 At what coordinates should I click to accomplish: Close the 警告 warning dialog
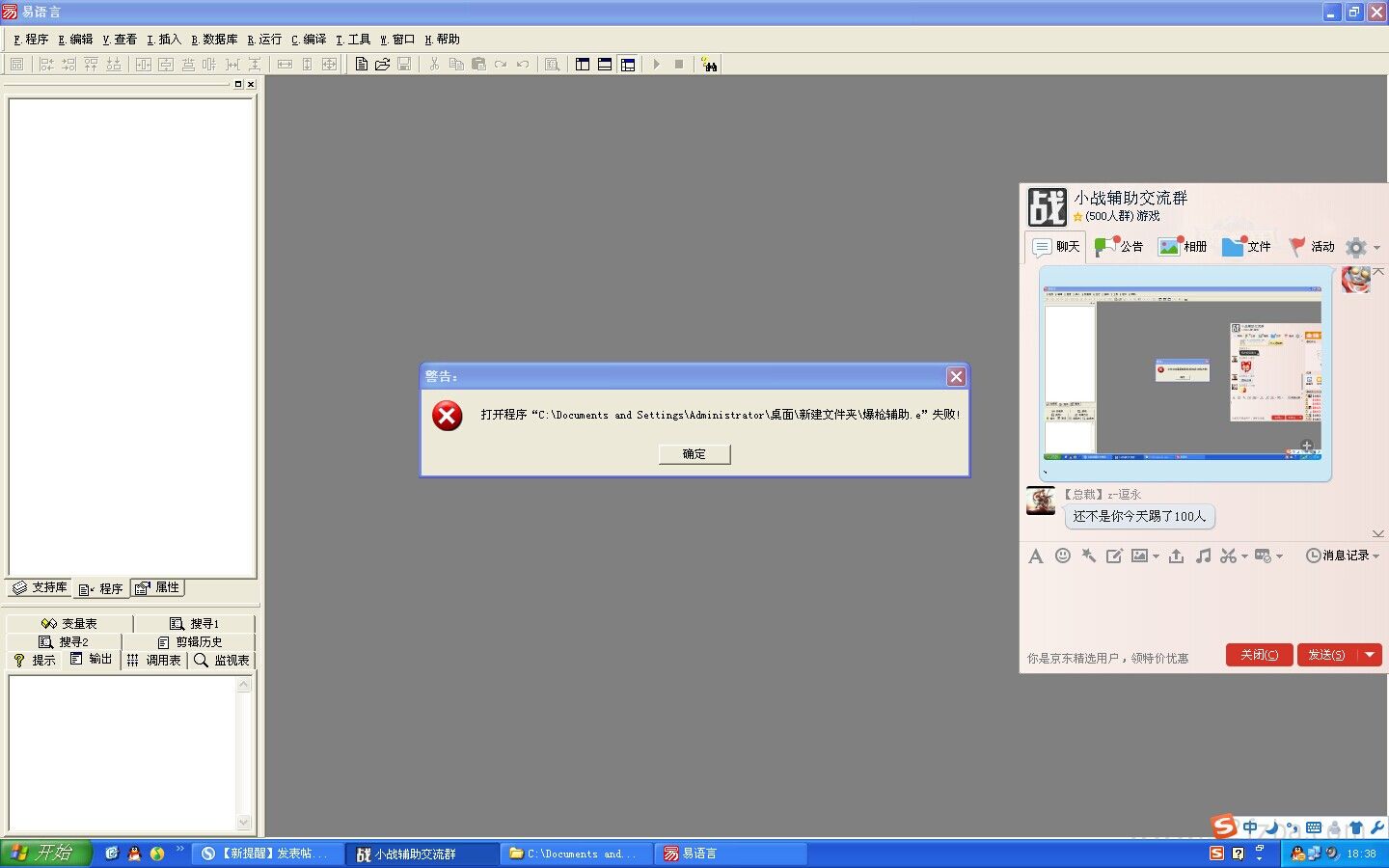[x=956, y=376]
